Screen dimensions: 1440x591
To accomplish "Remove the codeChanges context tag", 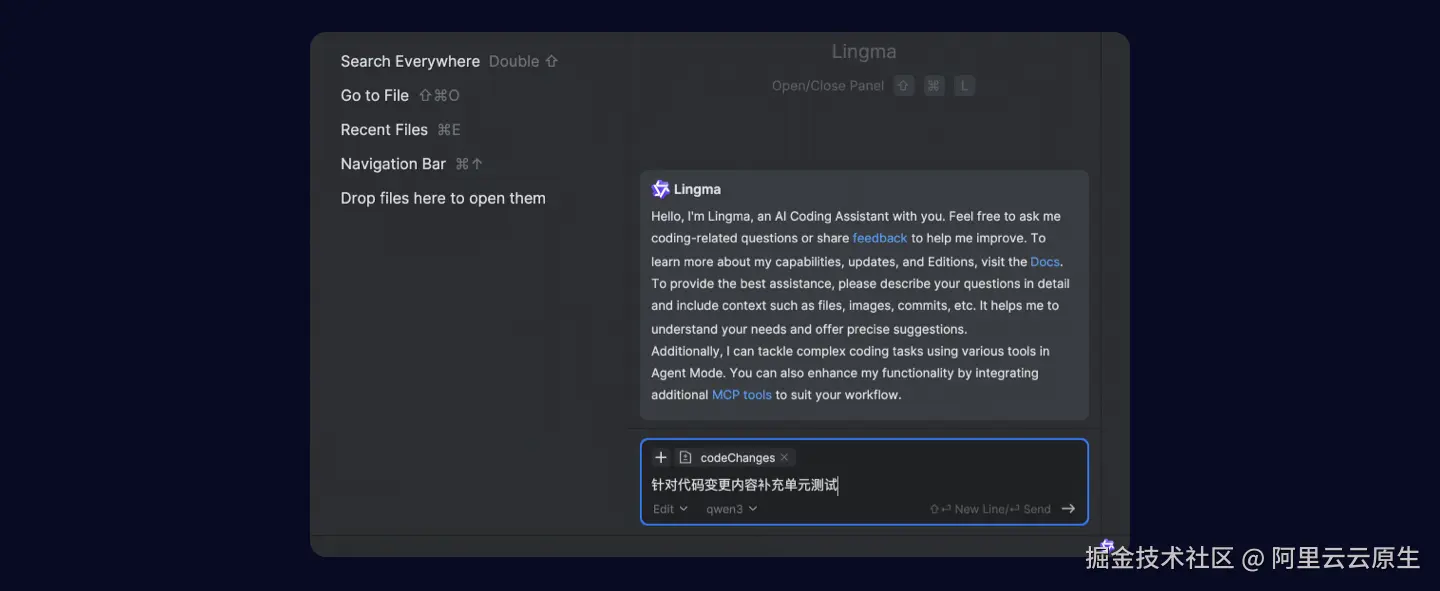I will (x=785, y=457).
